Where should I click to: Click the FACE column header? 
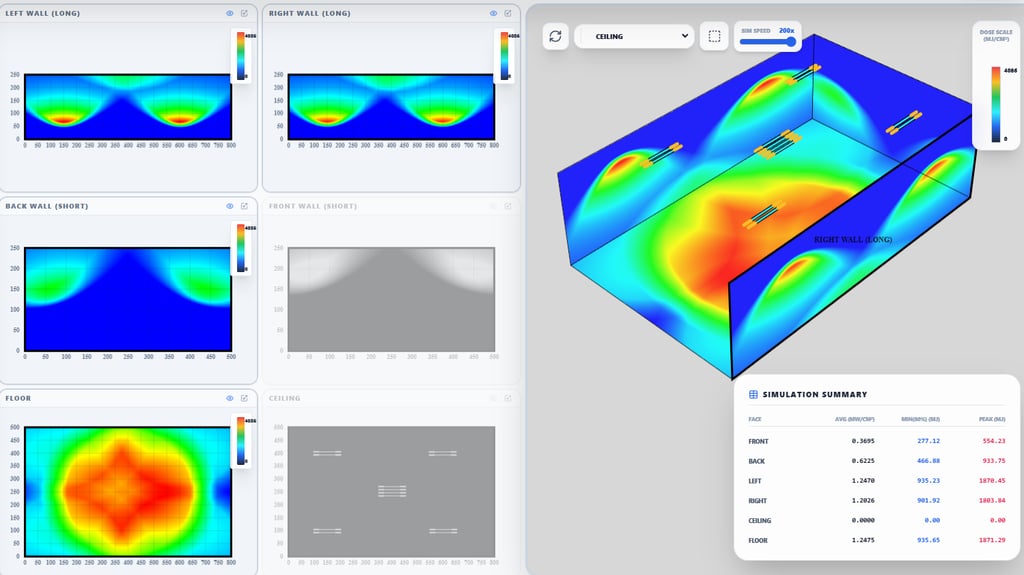[x=755, y=419]
